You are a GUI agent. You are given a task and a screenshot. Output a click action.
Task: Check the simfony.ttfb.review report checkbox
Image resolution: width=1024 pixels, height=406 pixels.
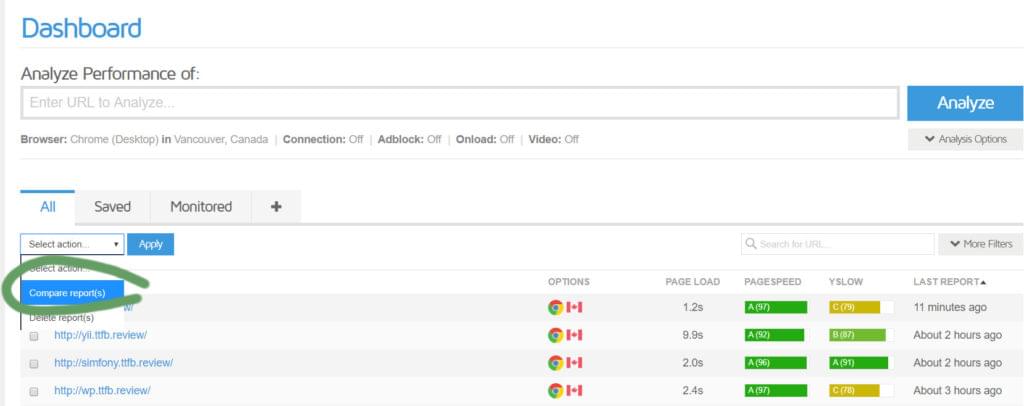pyautogui.click(x=34, y=363)
